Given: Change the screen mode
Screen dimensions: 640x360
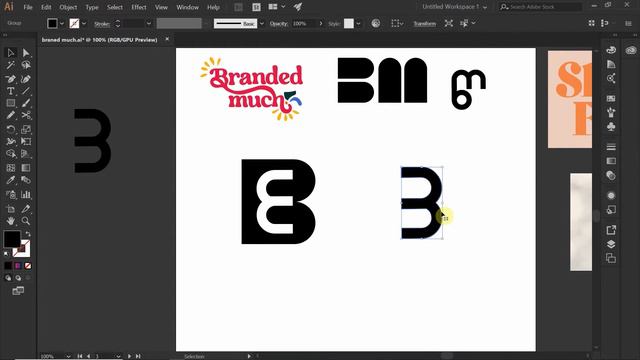Looking at the screenshot, I should [x=18, y=291].
